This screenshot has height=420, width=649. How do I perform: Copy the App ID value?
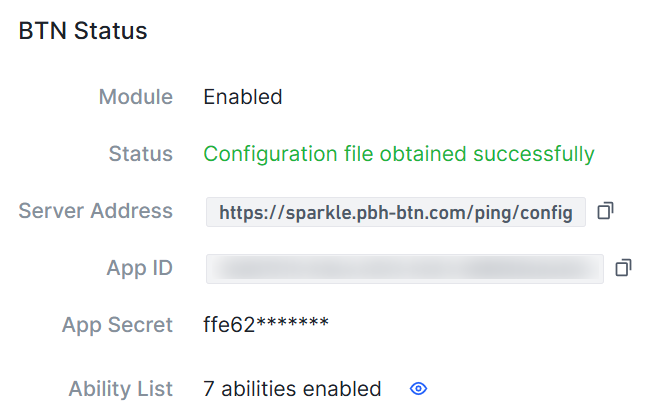tap(623, 268)
